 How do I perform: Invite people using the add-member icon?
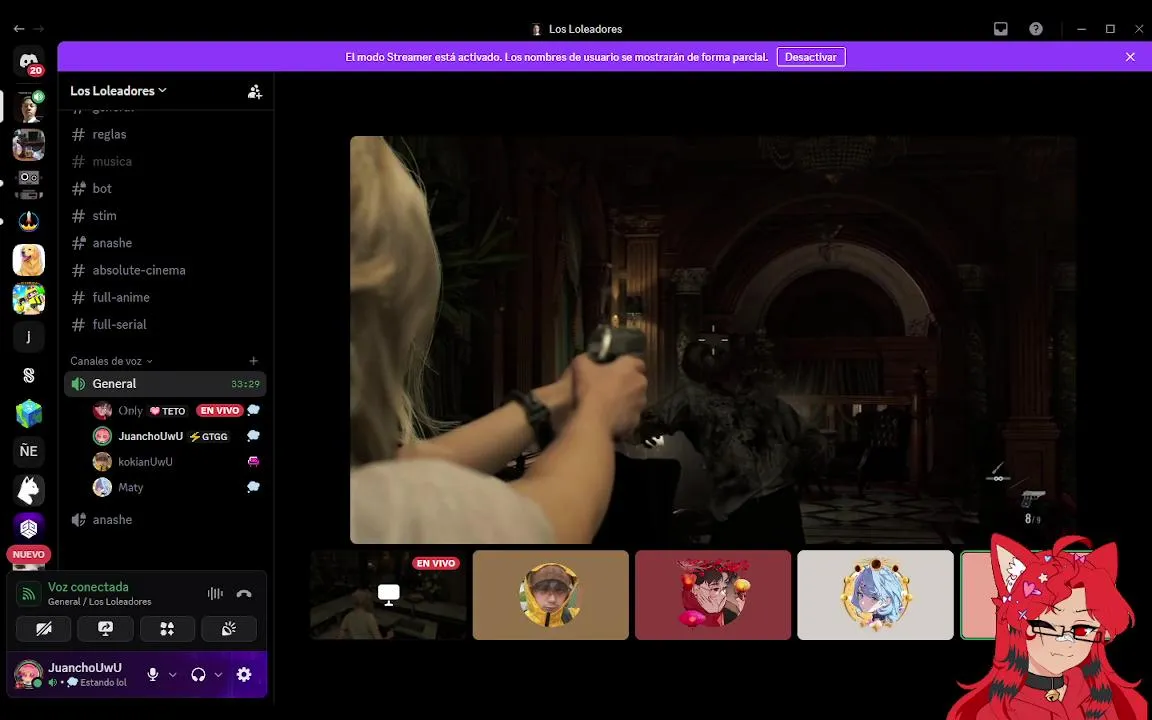(255, 91)
